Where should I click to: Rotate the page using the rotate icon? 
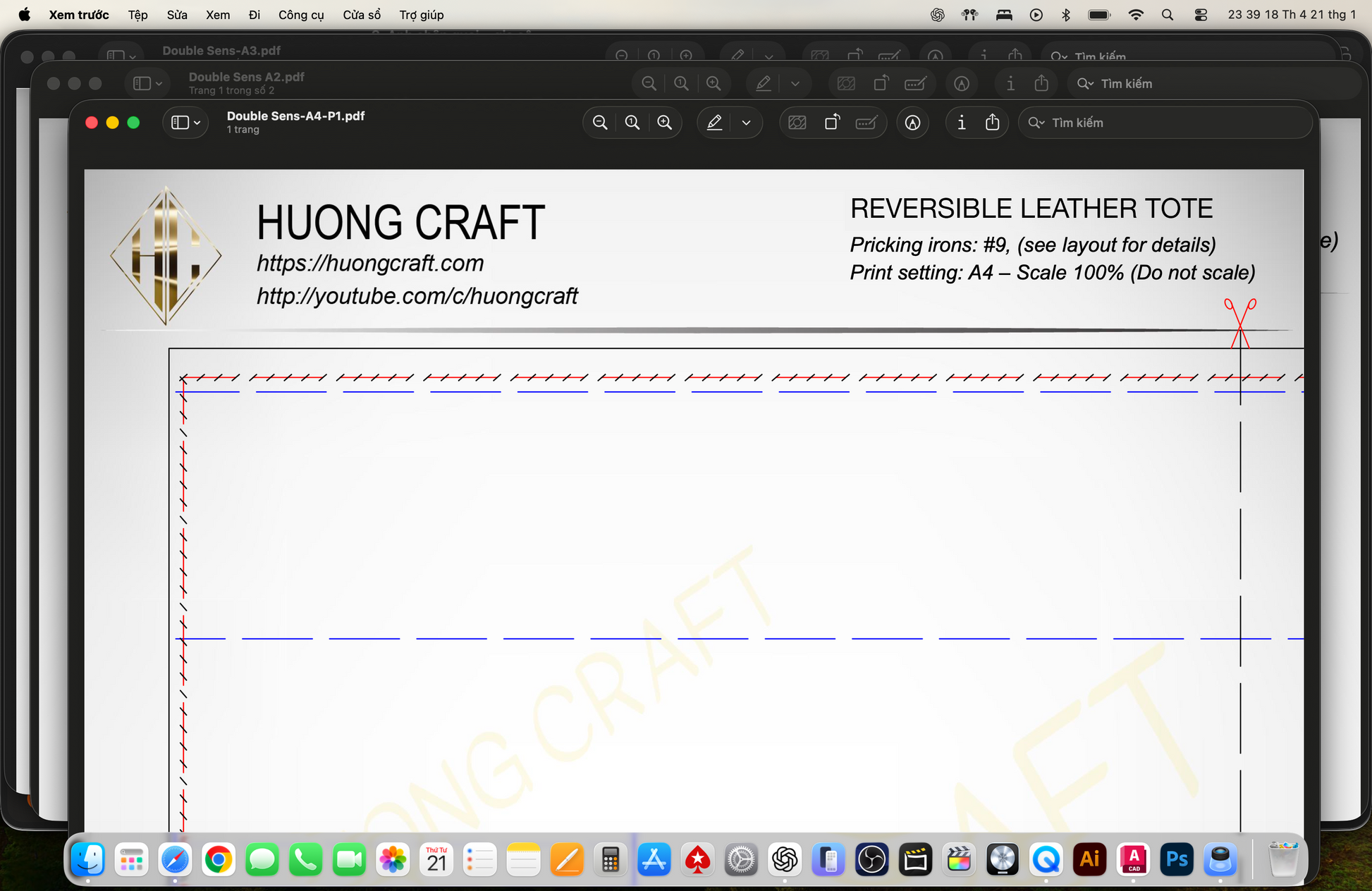(832, 123)
